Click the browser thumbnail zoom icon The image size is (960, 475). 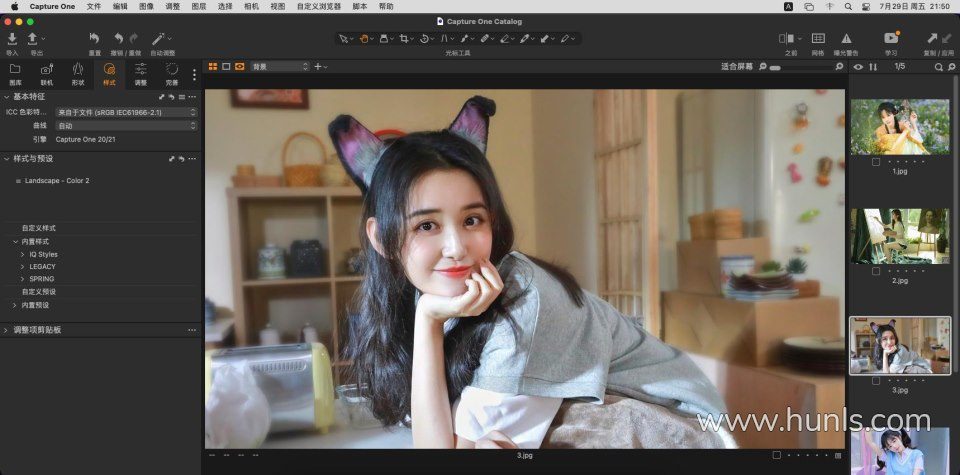click(950, 67)
